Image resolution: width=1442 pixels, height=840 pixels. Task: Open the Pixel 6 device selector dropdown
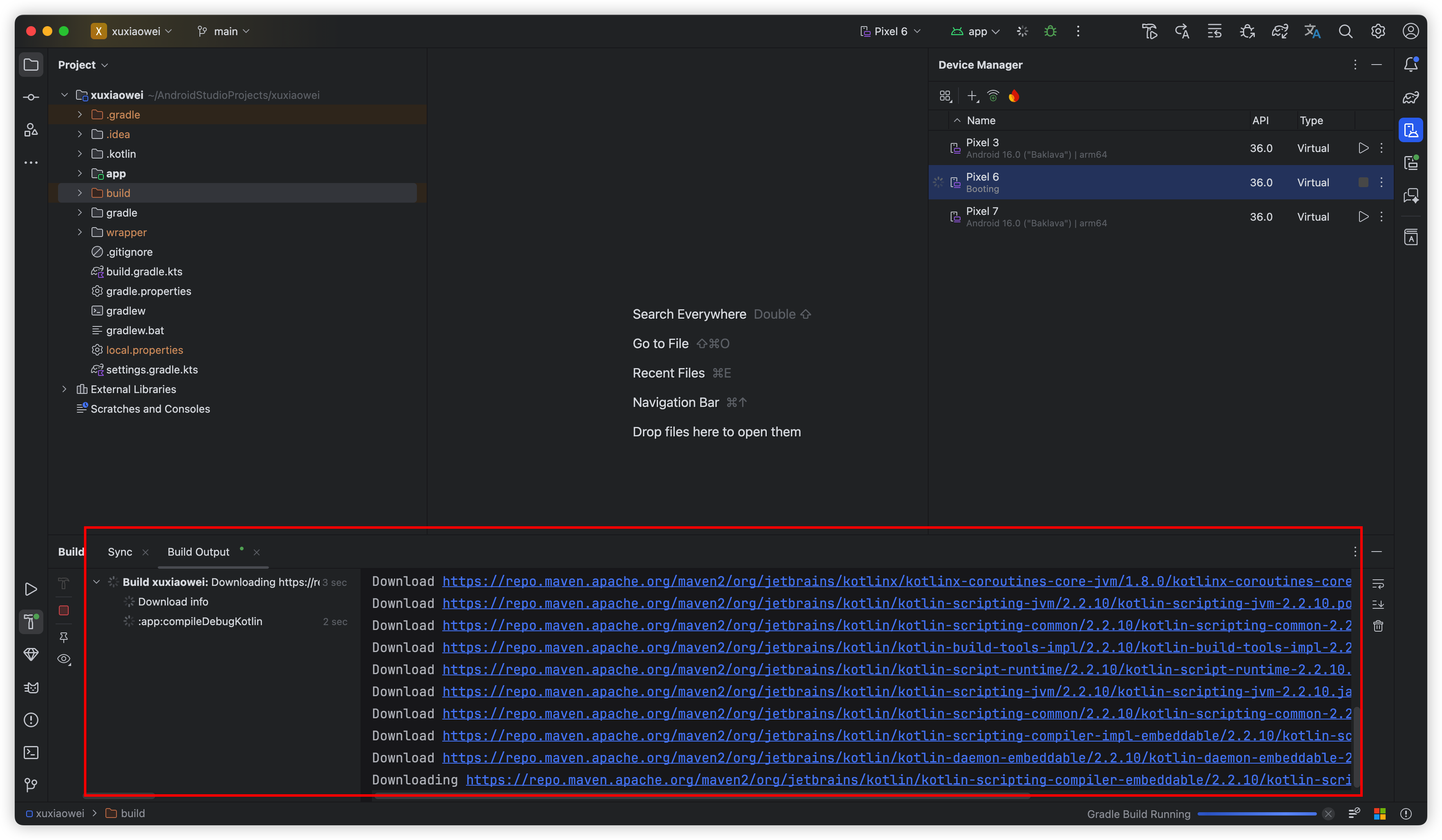click(890, 31)
